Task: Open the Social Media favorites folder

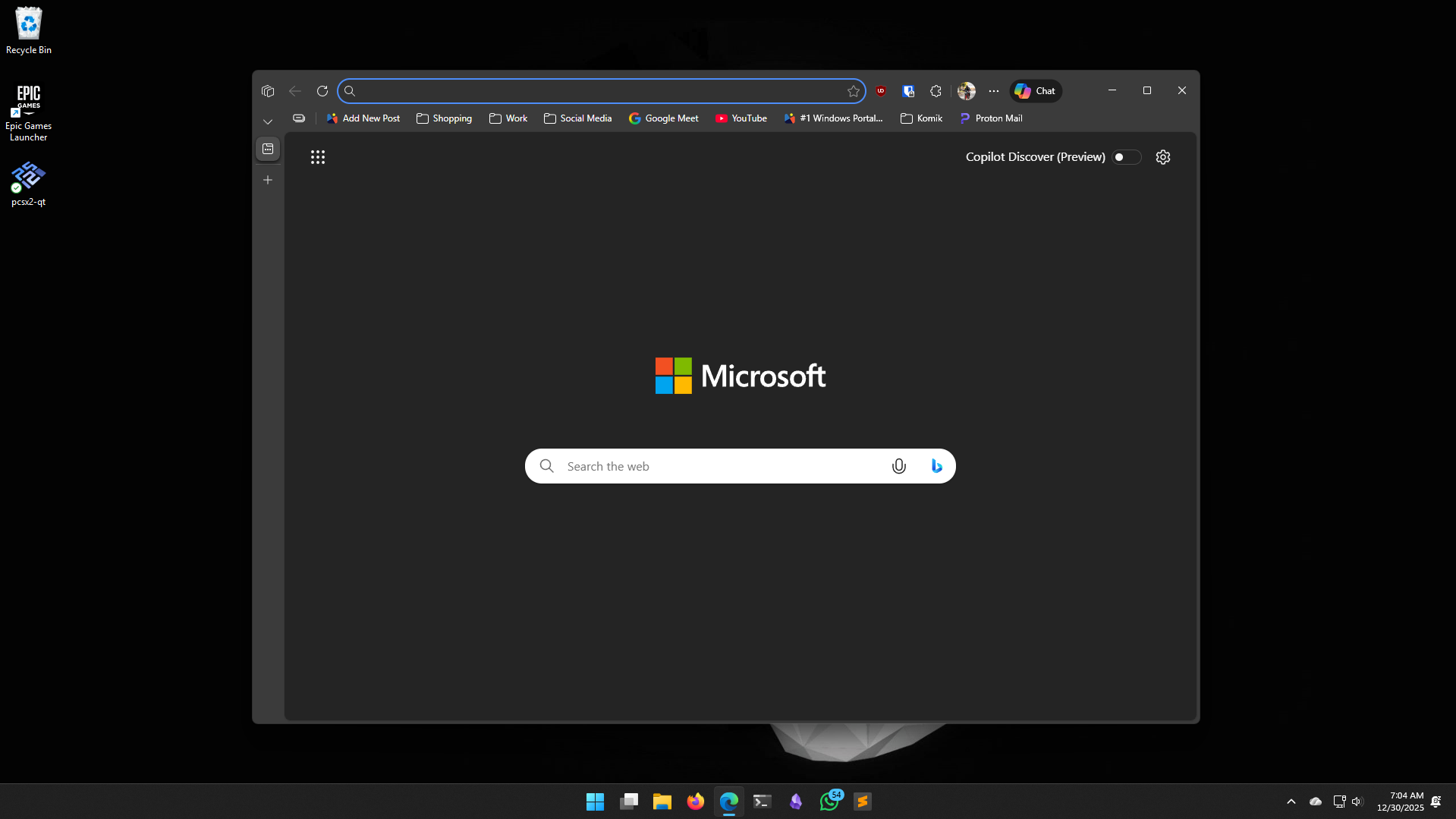Action: click(578, 118)
